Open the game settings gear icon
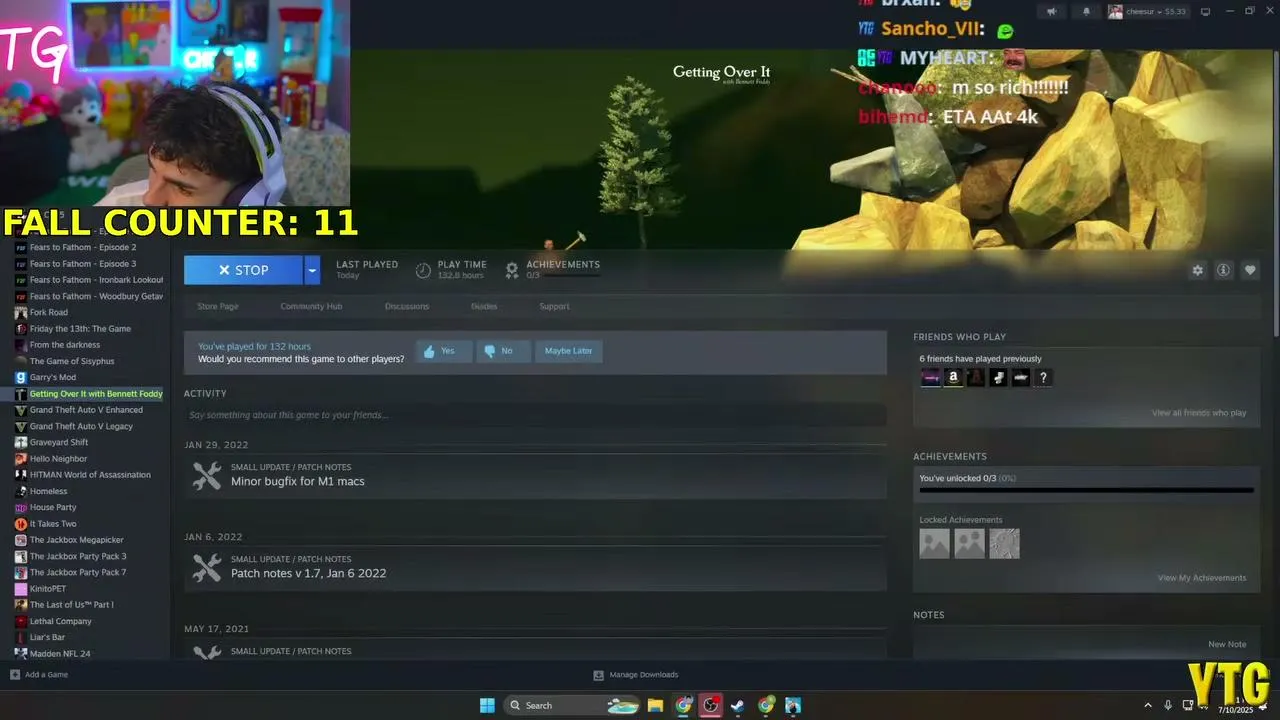This screenshot has height=720, width=1280. pos(1197,270)
